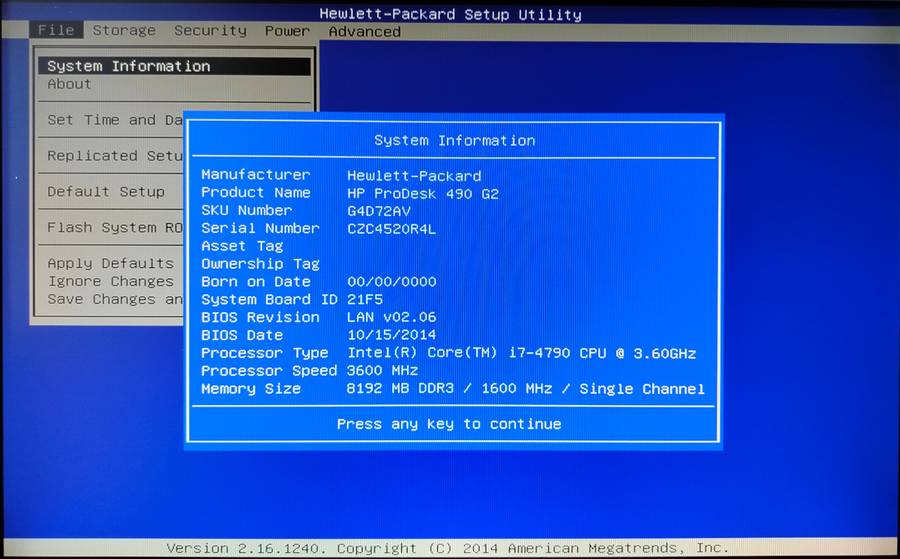Click the Memory Size value

coord(525,389)
